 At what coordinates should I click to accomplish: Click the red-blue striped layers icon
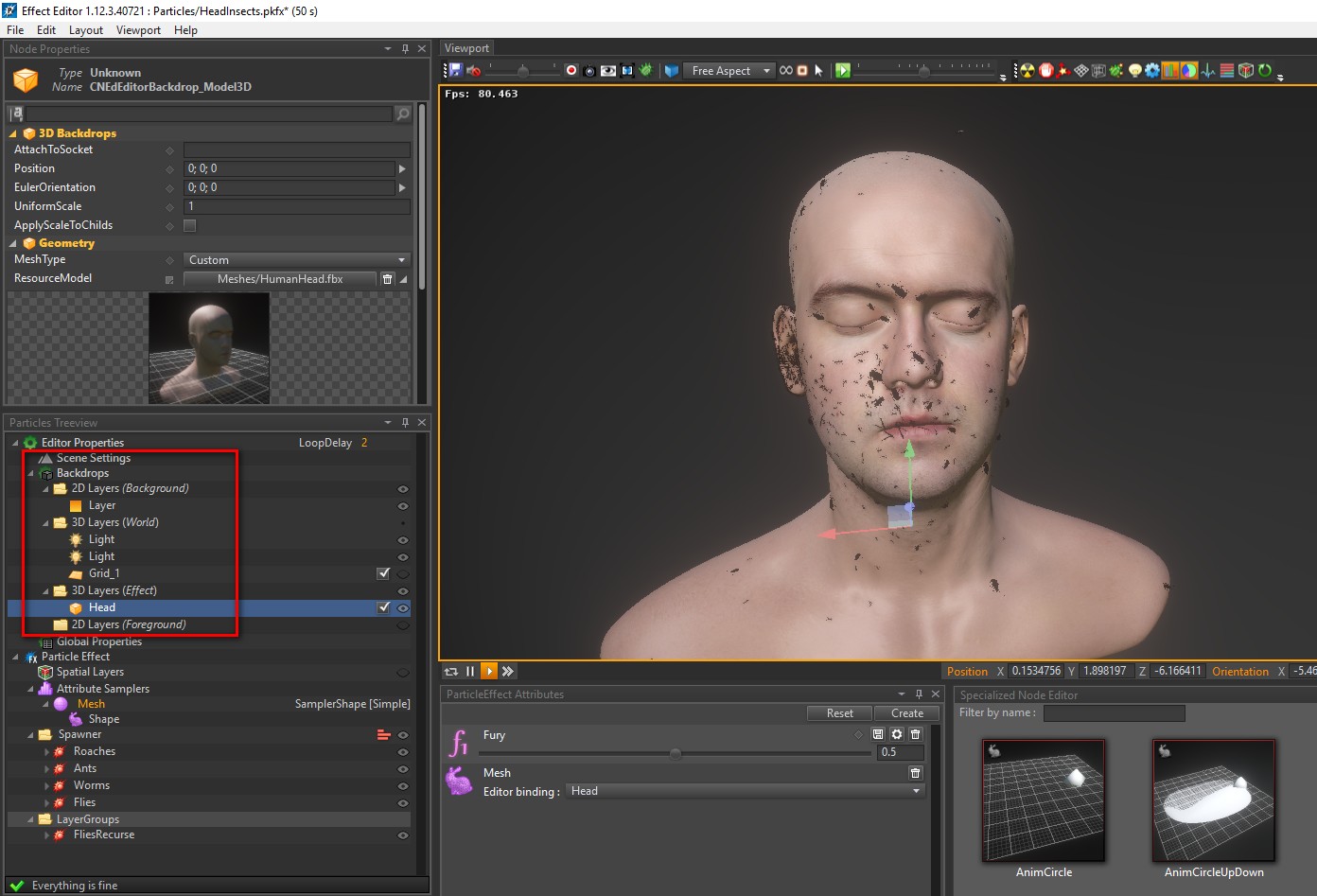pyautogui.click(x=1227, y=71)
